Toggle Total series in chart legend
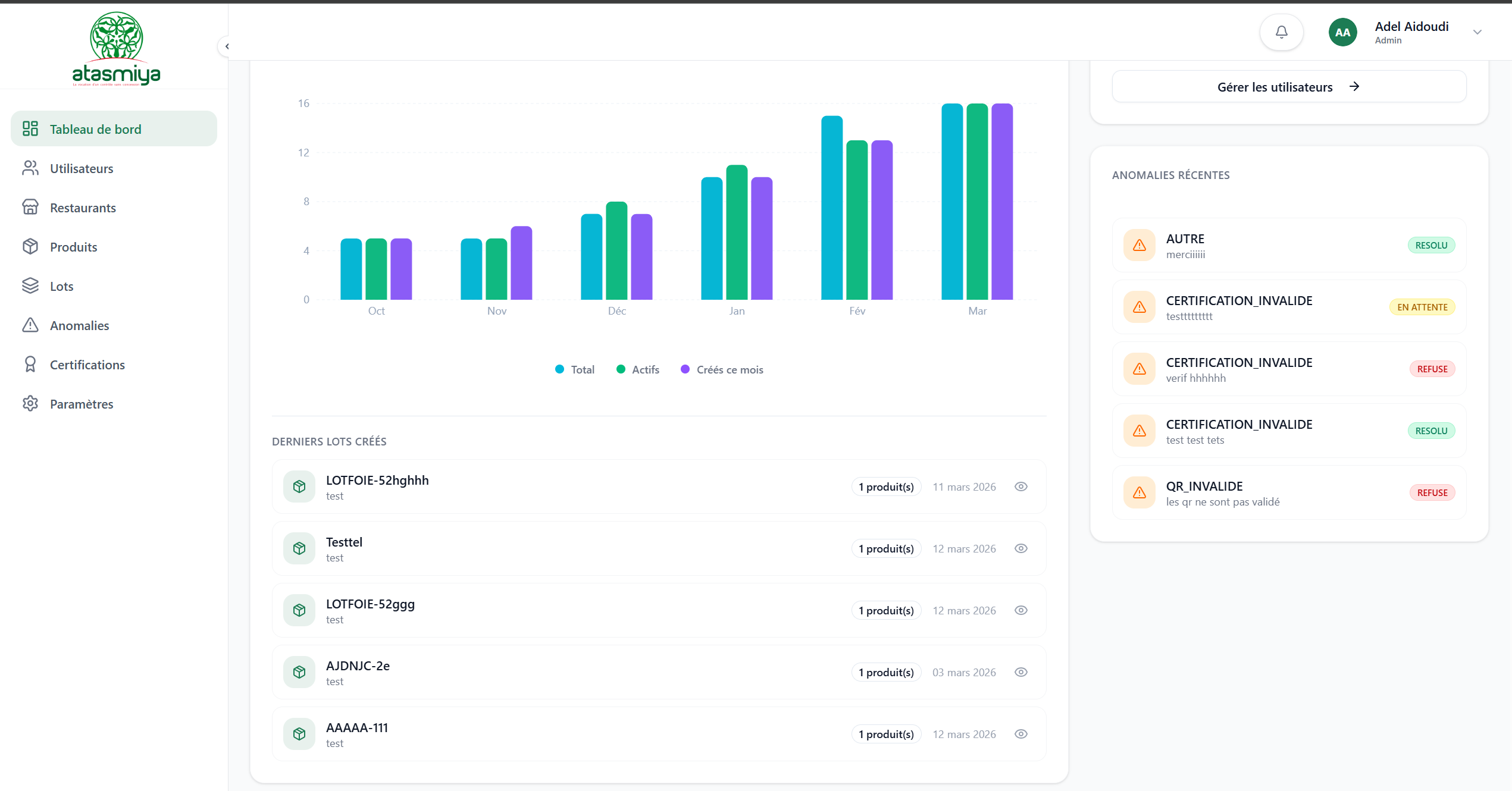 coord(575,369)
